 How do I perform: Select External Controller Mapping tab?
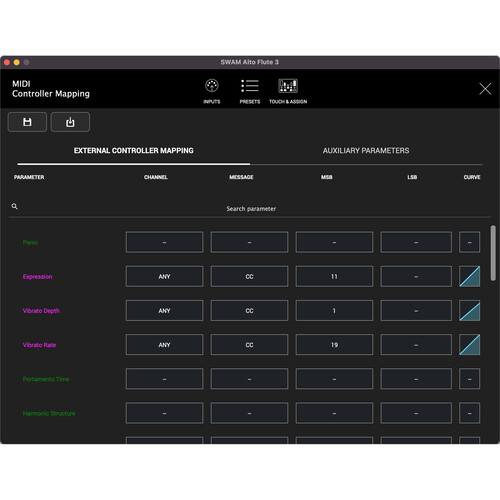click(134, 151)
